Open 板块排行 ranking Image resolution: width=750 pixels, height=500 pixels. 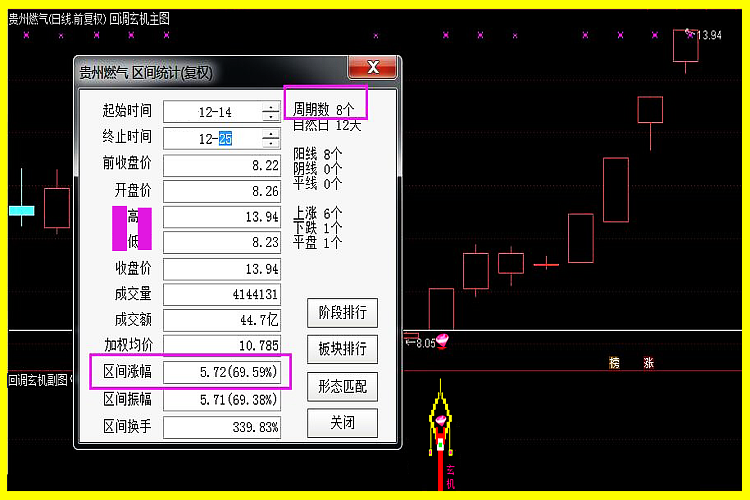point(342,350)
